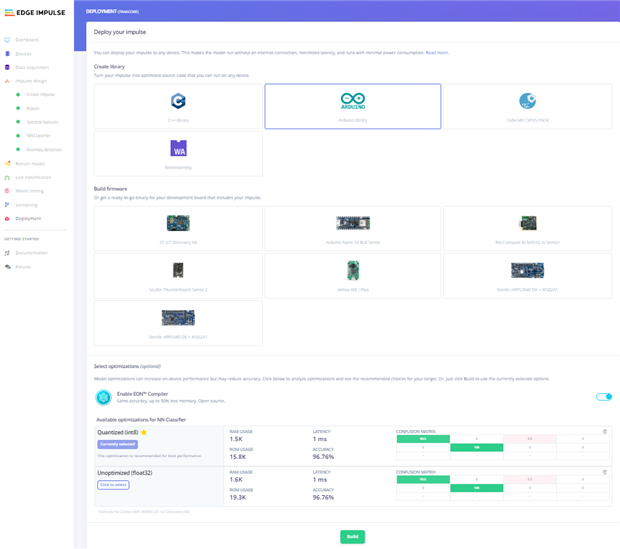
Task: Click the Model testing icon
Action: click(x=7, y=191)
